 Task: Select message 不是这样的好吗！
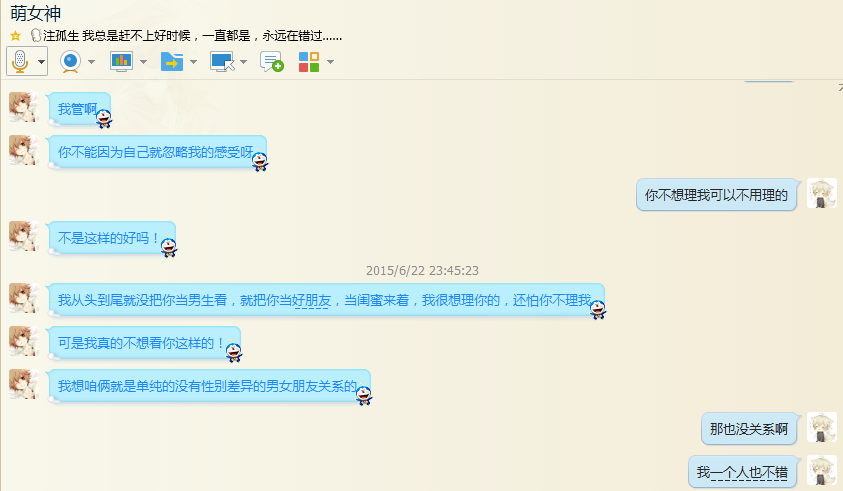click(111, 238)
